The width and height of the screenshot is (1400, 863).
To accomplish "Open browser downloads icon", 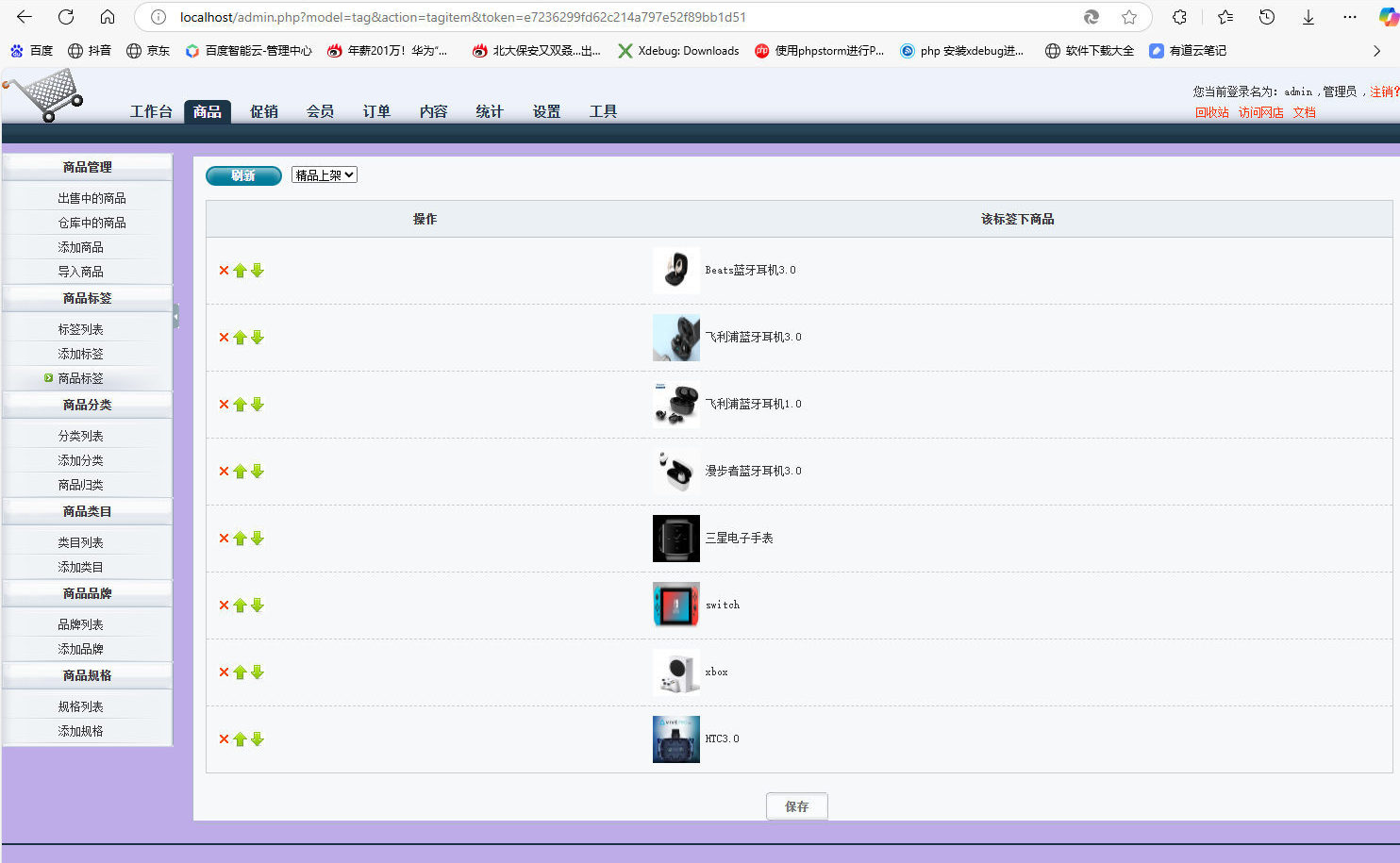I will (x=1308, y=17).
